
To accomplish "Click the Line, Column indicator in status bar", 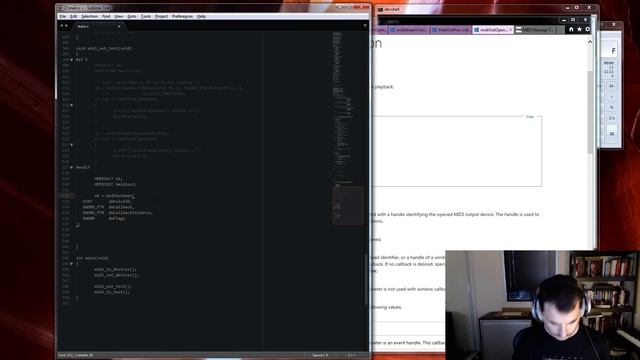I will 76,355.
